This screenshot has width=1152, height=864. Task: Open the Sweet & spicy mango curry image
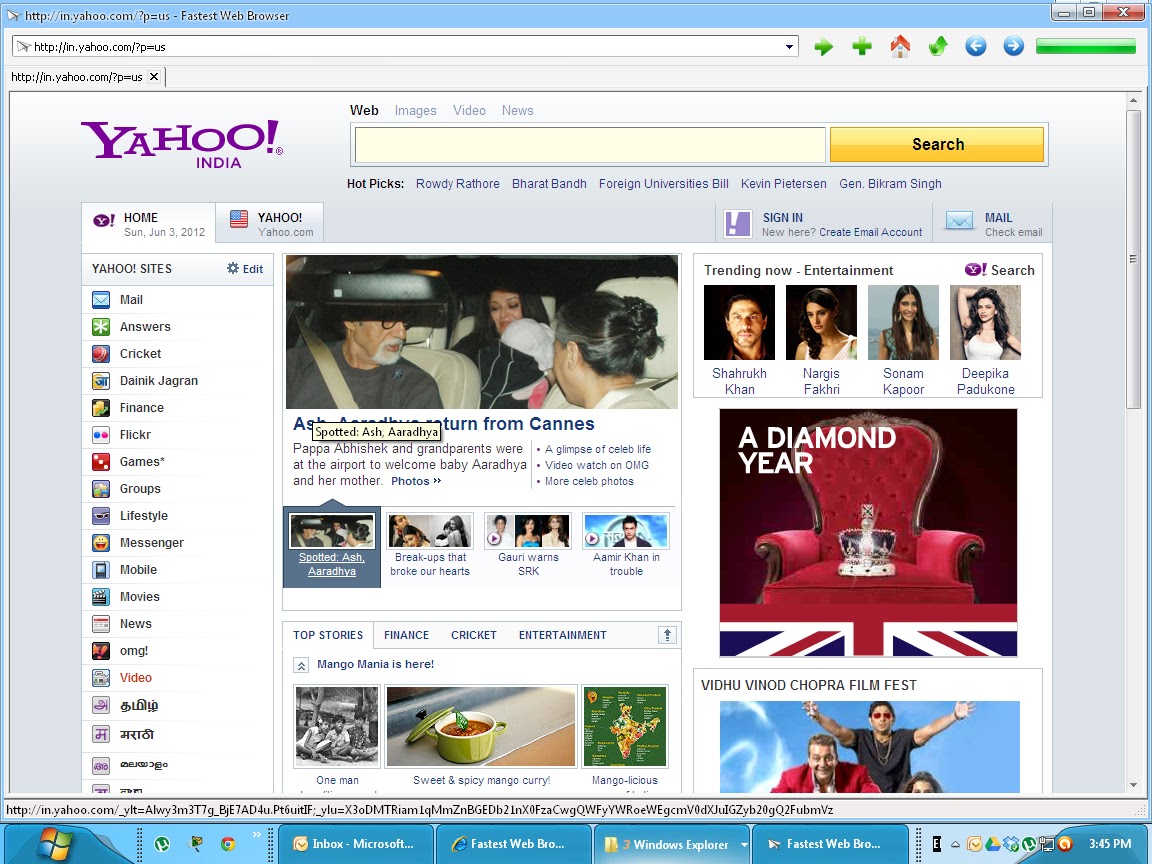pos(480,727)
